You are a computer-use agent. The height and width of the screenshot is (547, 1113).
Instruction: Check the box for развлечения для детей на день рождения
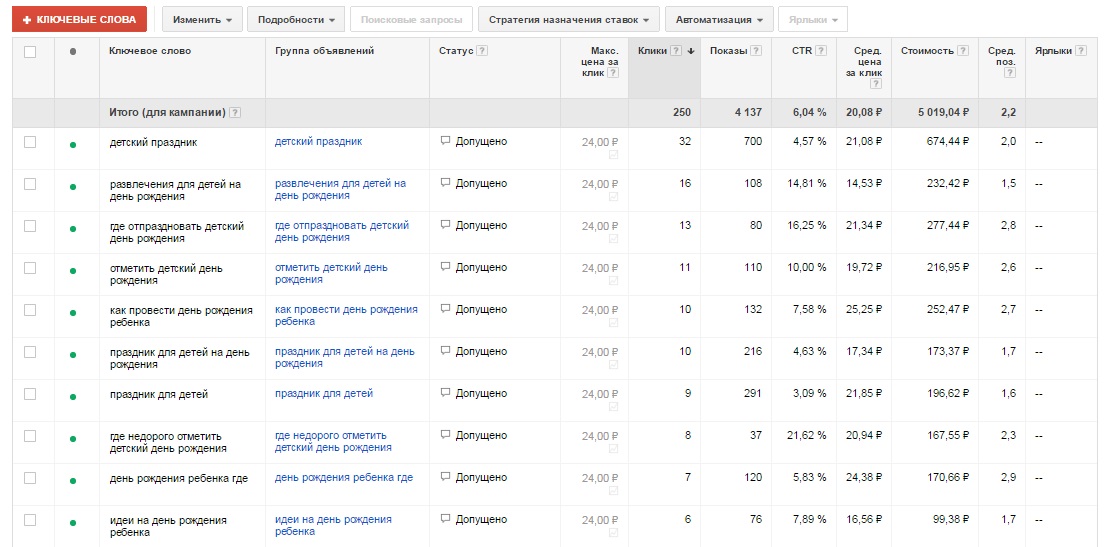pyautogui.click(x=30, y=184)
